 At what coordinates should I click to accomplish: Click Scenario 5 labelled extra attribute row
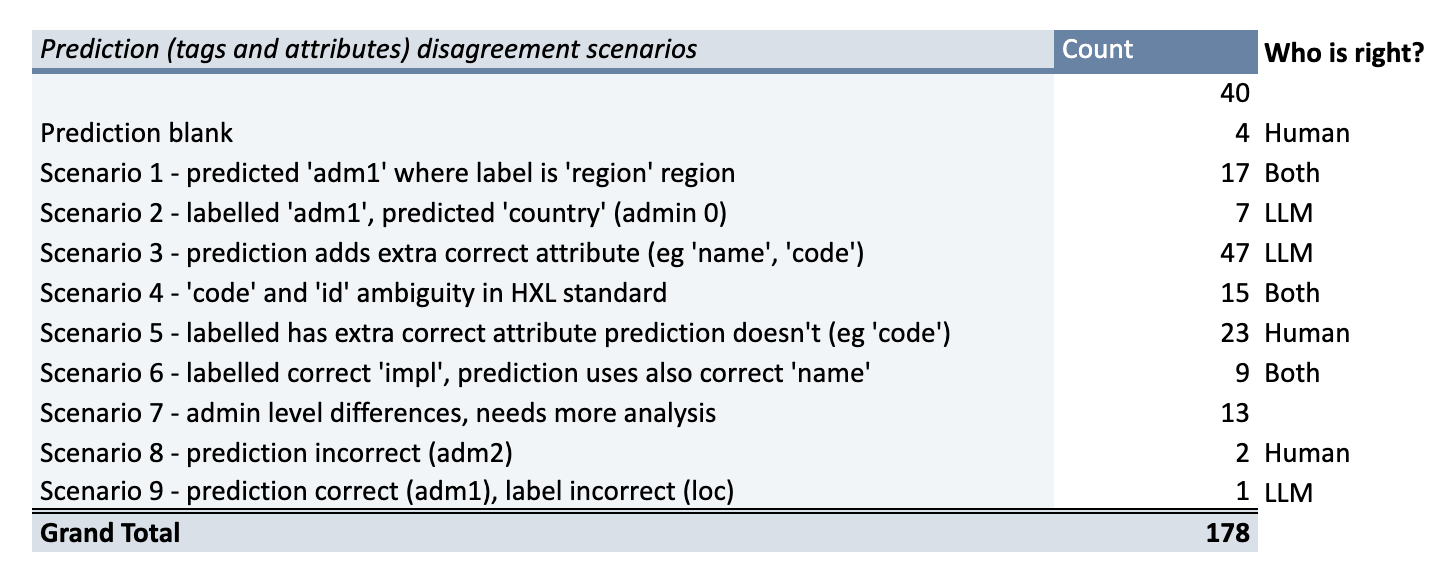click(x=494, y=333)
